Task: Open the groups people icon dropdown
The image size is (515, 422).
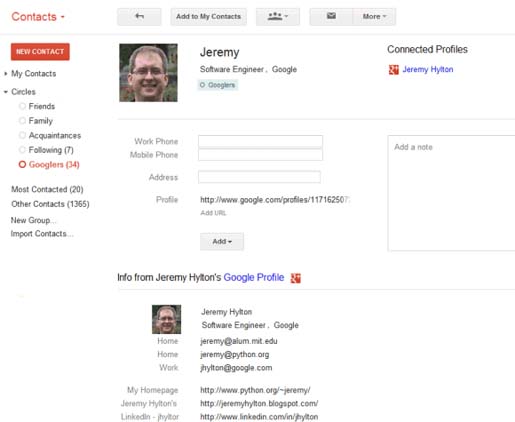Action: tap(278, 17)
